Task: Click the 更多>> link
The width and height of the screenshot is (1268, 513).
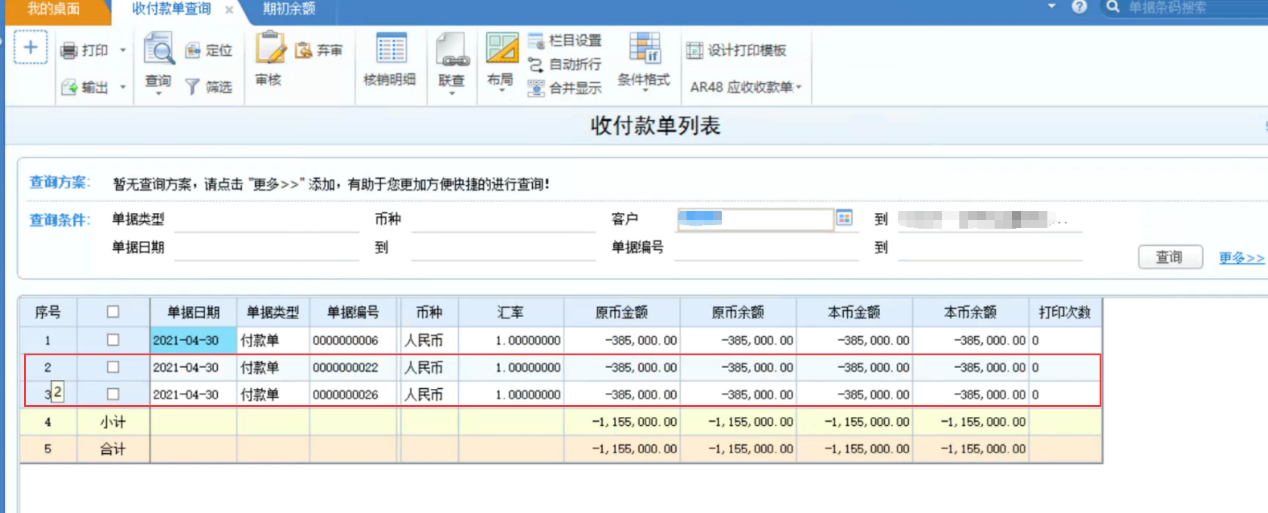Action: coord(1241,258)
